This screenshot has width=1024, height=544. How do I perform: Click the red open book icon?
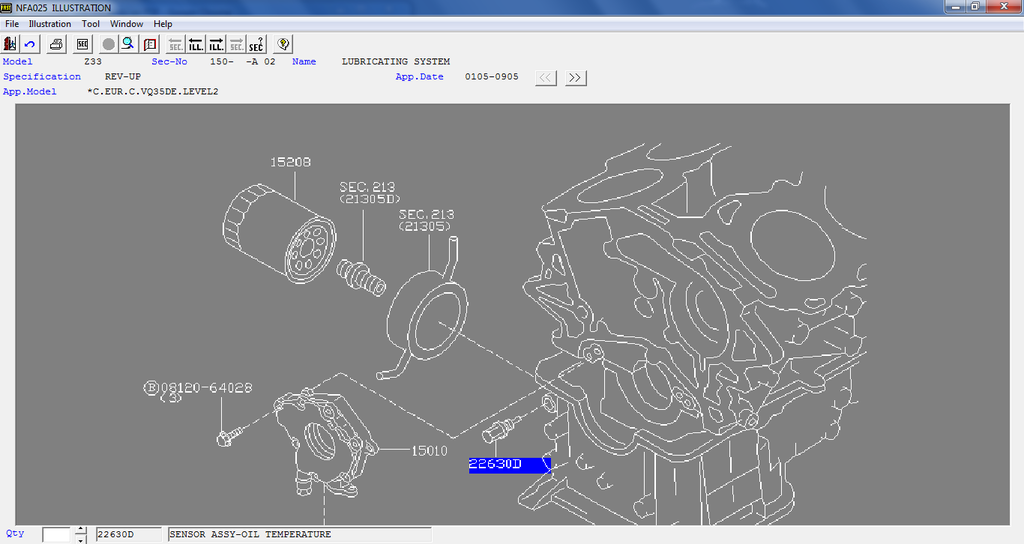pyautogui.click(x=150, y=44)
